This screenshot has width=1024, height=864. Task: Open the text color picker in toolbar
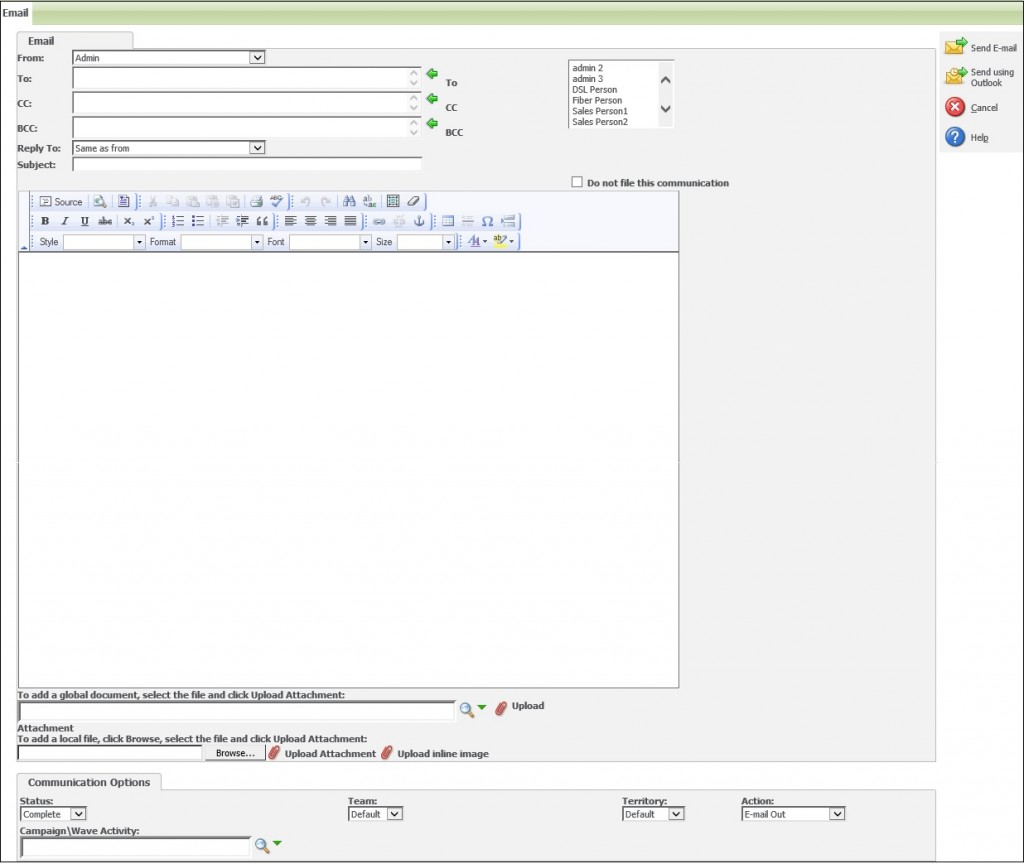coord(477,242)
